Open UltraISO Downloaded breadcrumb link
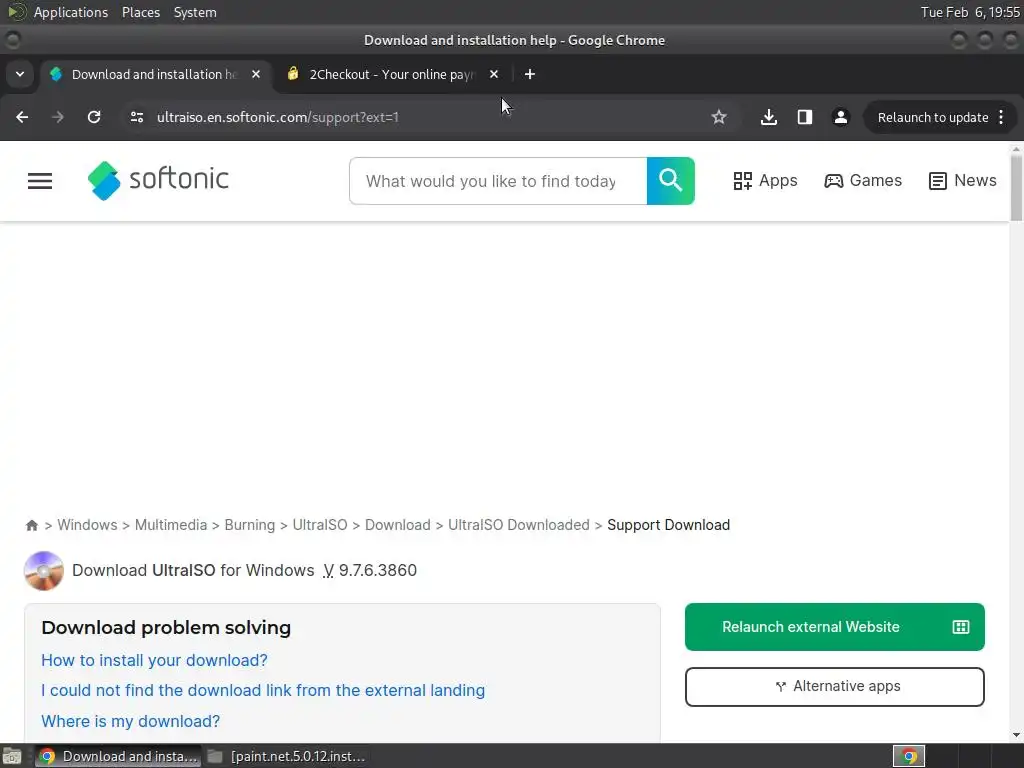Viewport: 1024px width, 768px height. [519, 525]
